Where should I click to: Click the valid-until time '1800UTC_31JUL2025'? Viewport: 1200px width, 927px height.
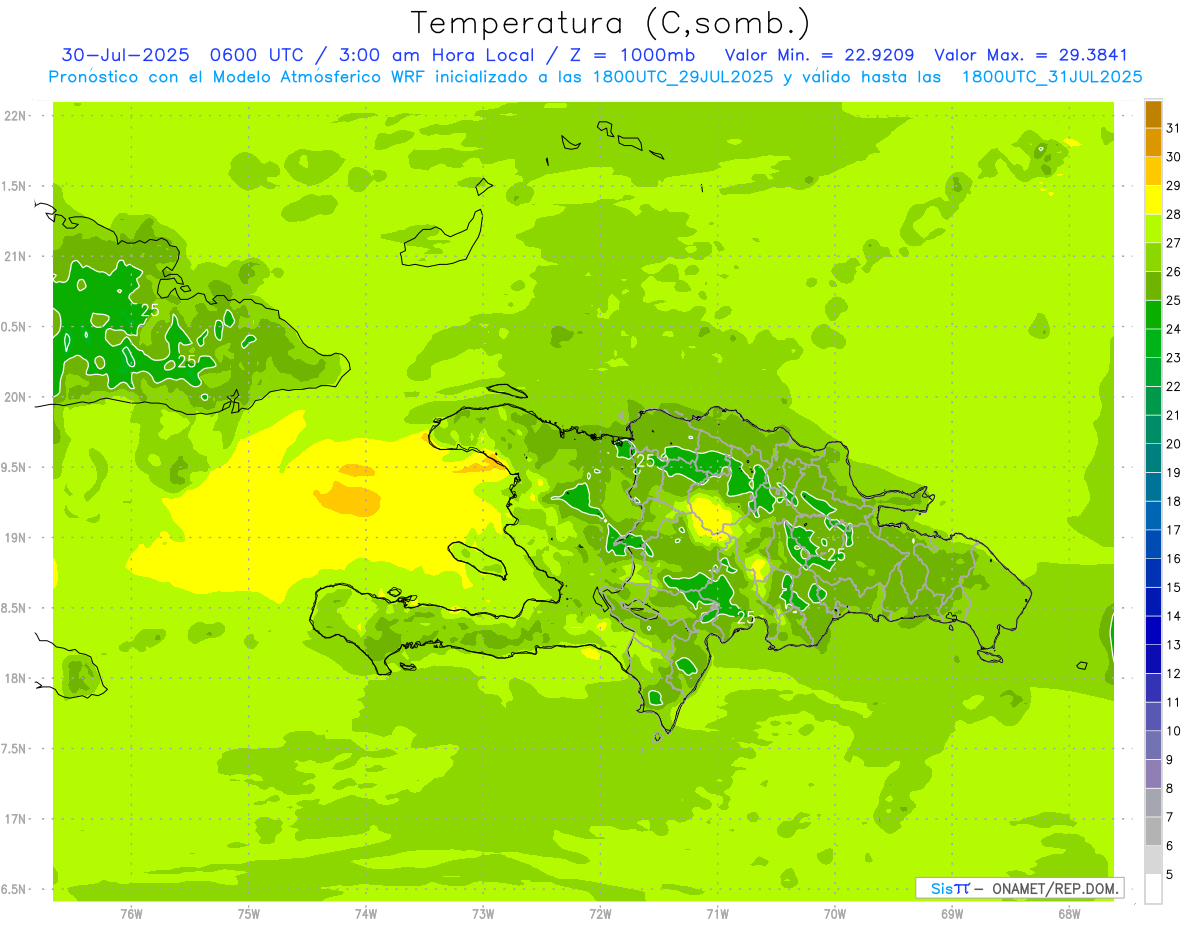point(1052,77)
